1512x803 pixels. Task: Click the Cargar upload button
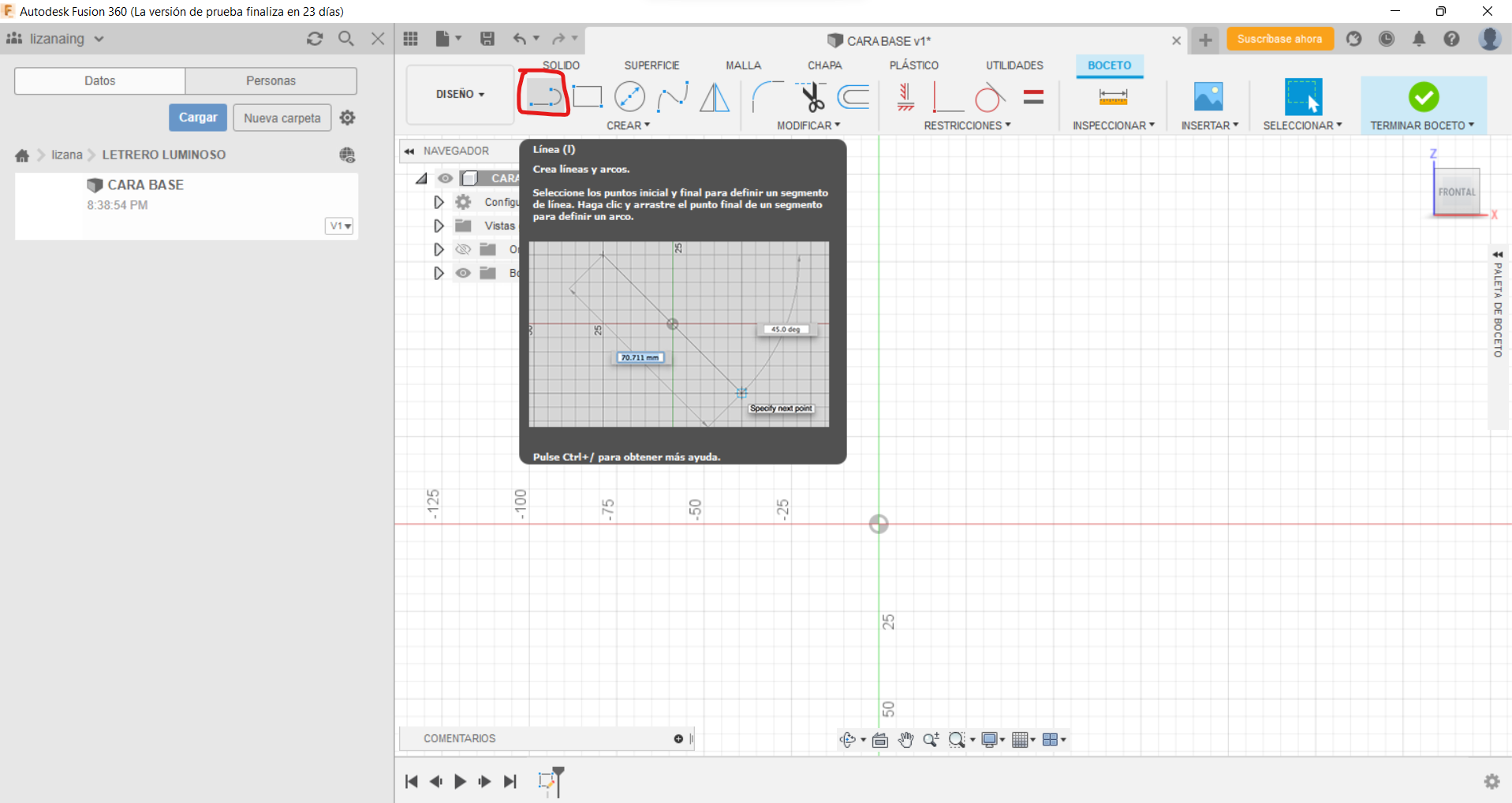(x=198, y=118)
